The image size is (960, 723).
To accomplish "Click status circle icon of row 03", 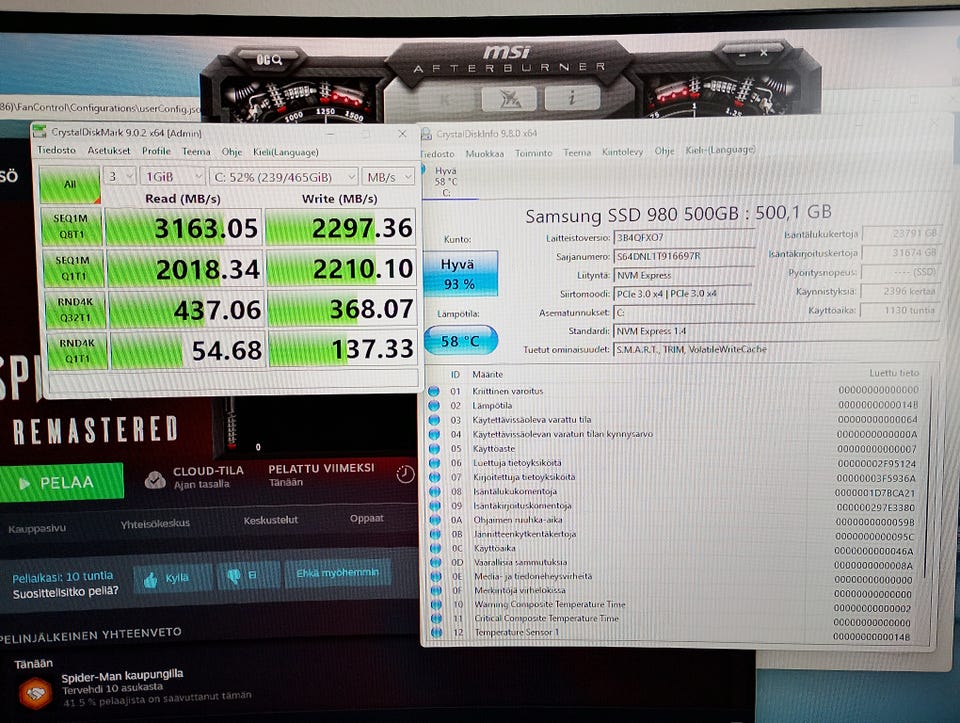I will pos(434,420).
